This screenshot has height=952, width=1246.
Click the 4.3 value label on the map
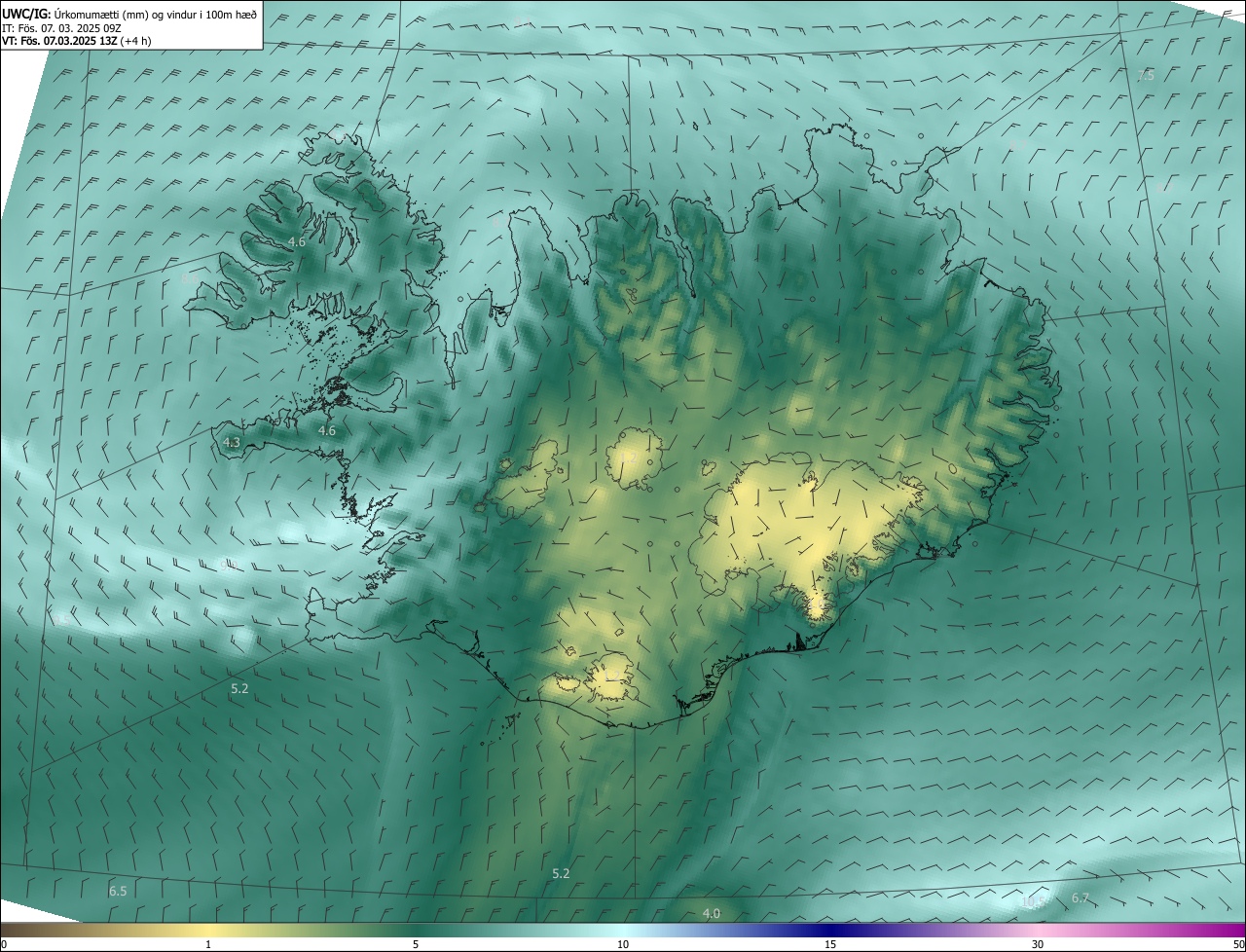232,443
